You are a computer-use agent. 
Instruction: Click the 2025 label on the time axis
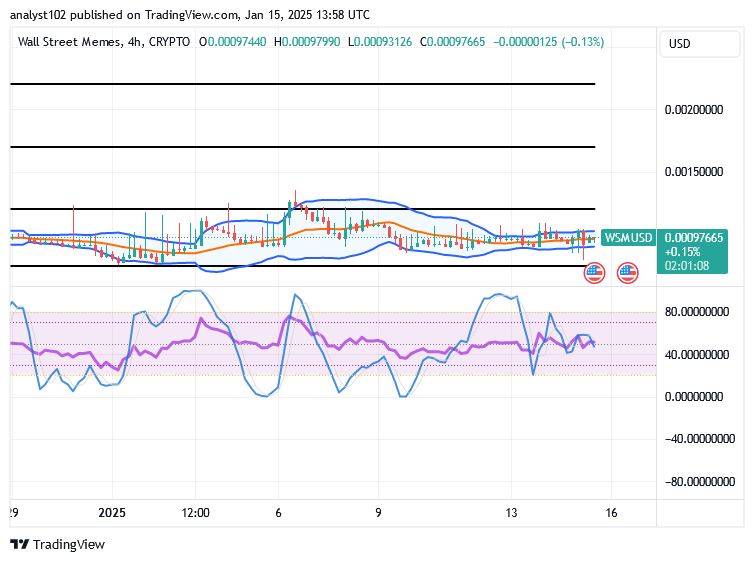point(112,513)
